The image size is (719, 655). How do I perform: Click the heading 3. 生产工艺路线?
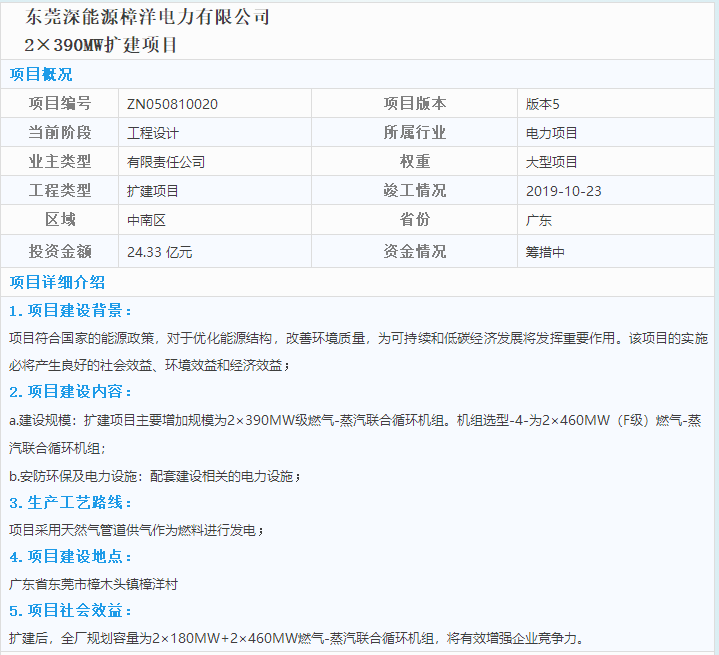(x=71, y=502)
